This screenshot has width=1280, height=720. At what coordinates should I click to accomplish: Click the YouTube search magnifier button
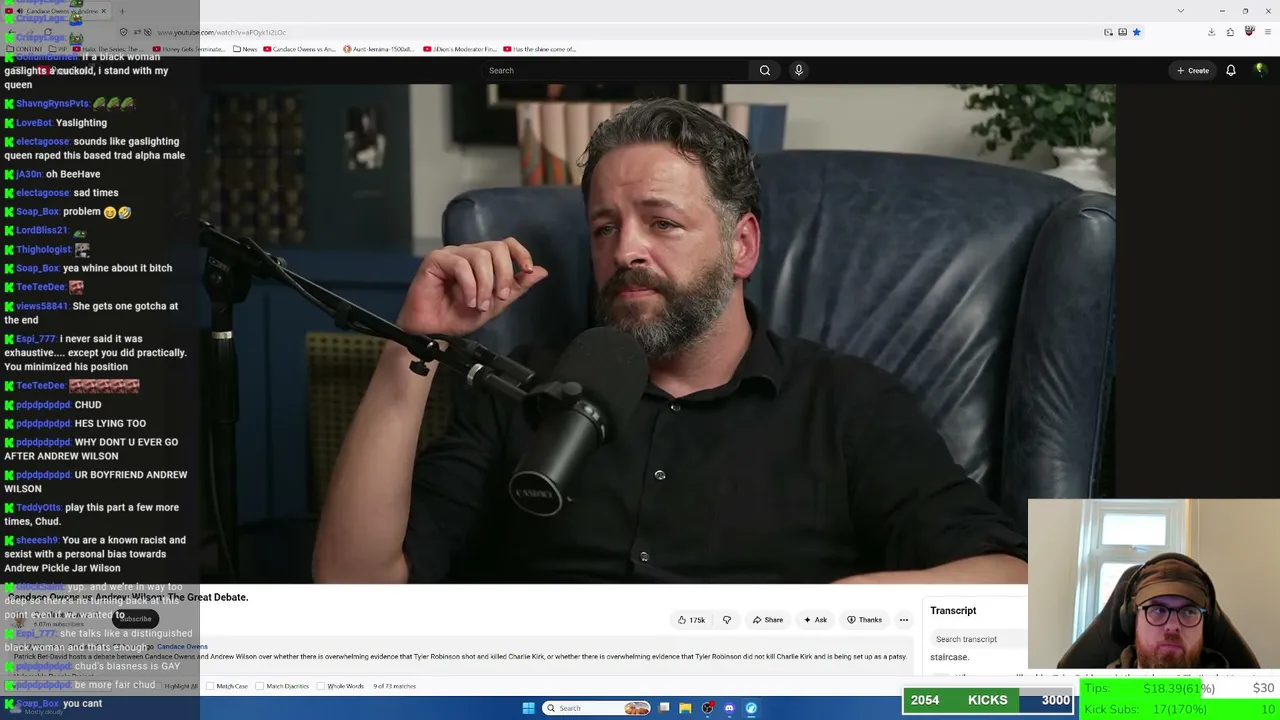(x=765, y=70)
